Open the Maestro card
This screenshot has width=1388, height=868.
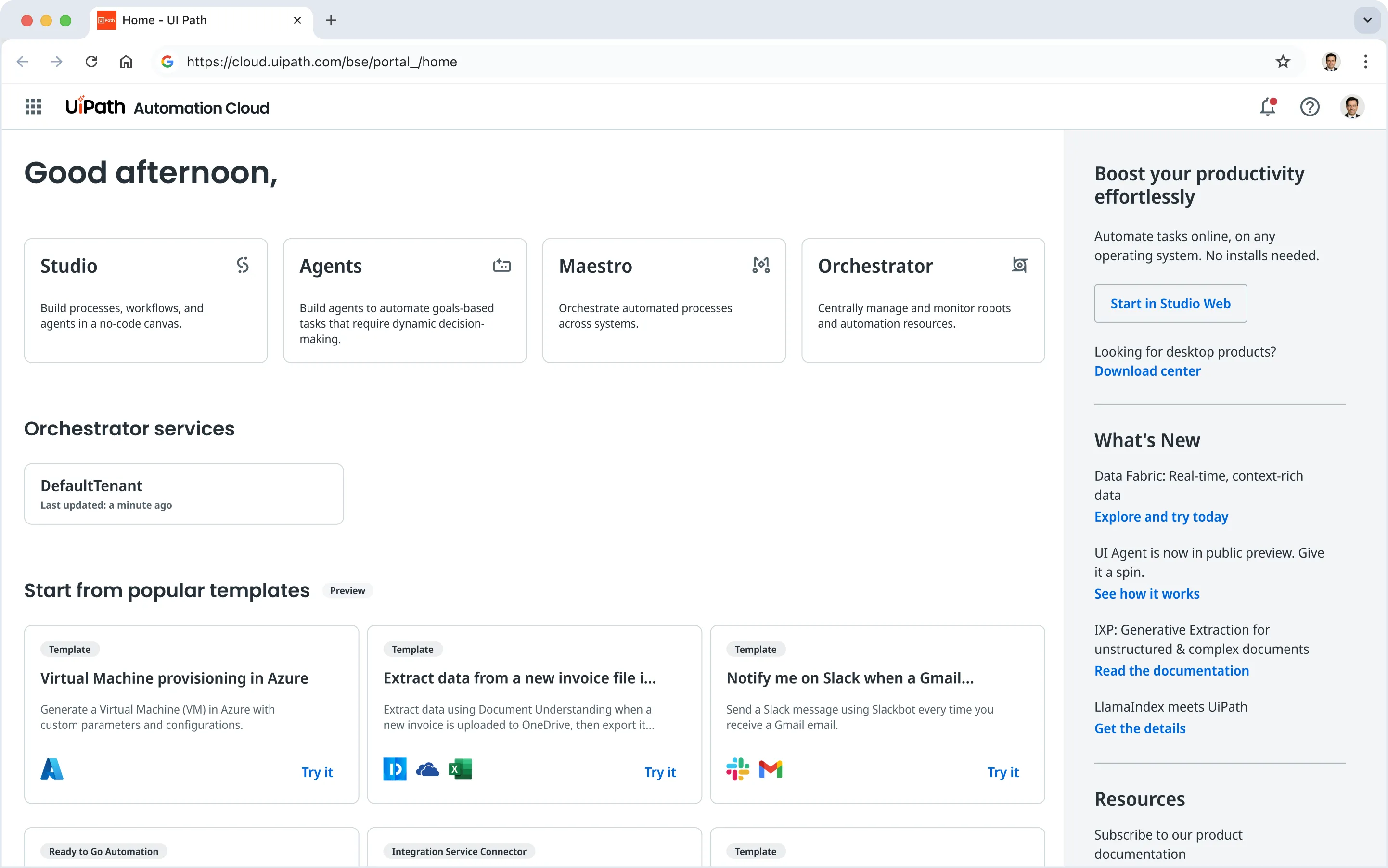[x=664, y=301]
